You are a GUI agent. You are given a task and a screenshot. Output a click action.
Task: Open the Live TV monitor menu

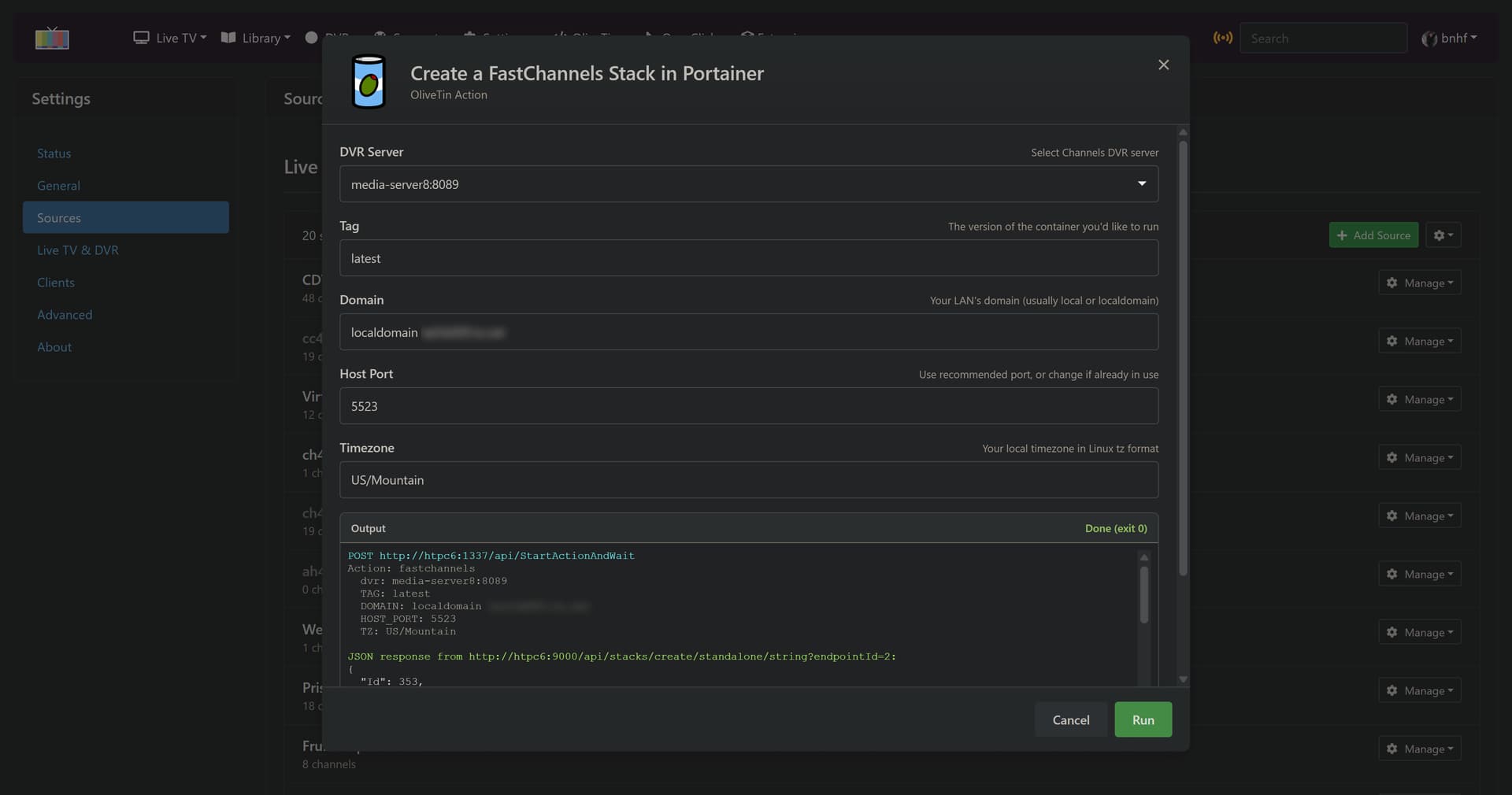[169, 38]
